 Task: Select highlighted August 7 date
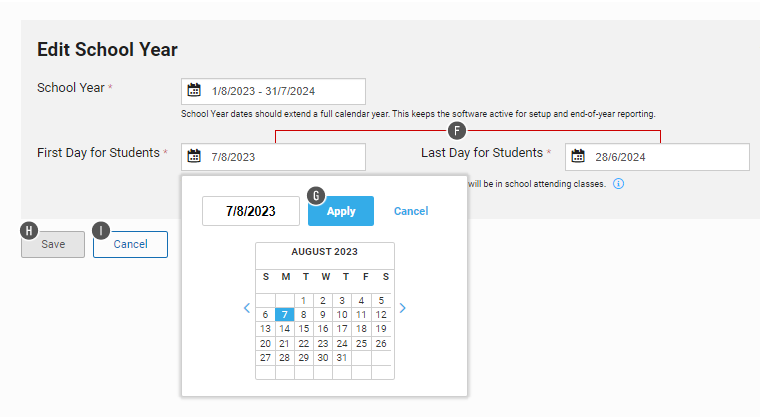click(284, 314)
